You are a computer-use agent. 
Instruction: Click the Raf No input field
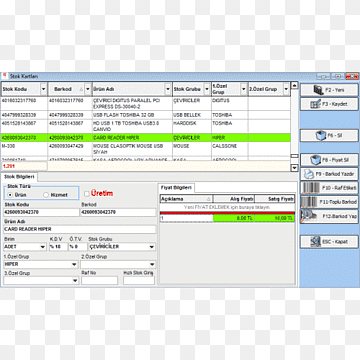click(99, 281)
